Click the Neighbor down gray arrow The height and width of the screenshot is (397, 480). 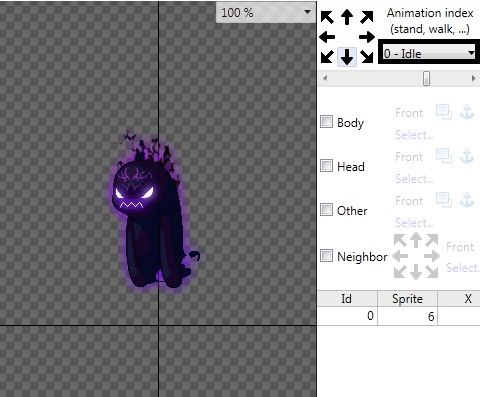(416, 272)
